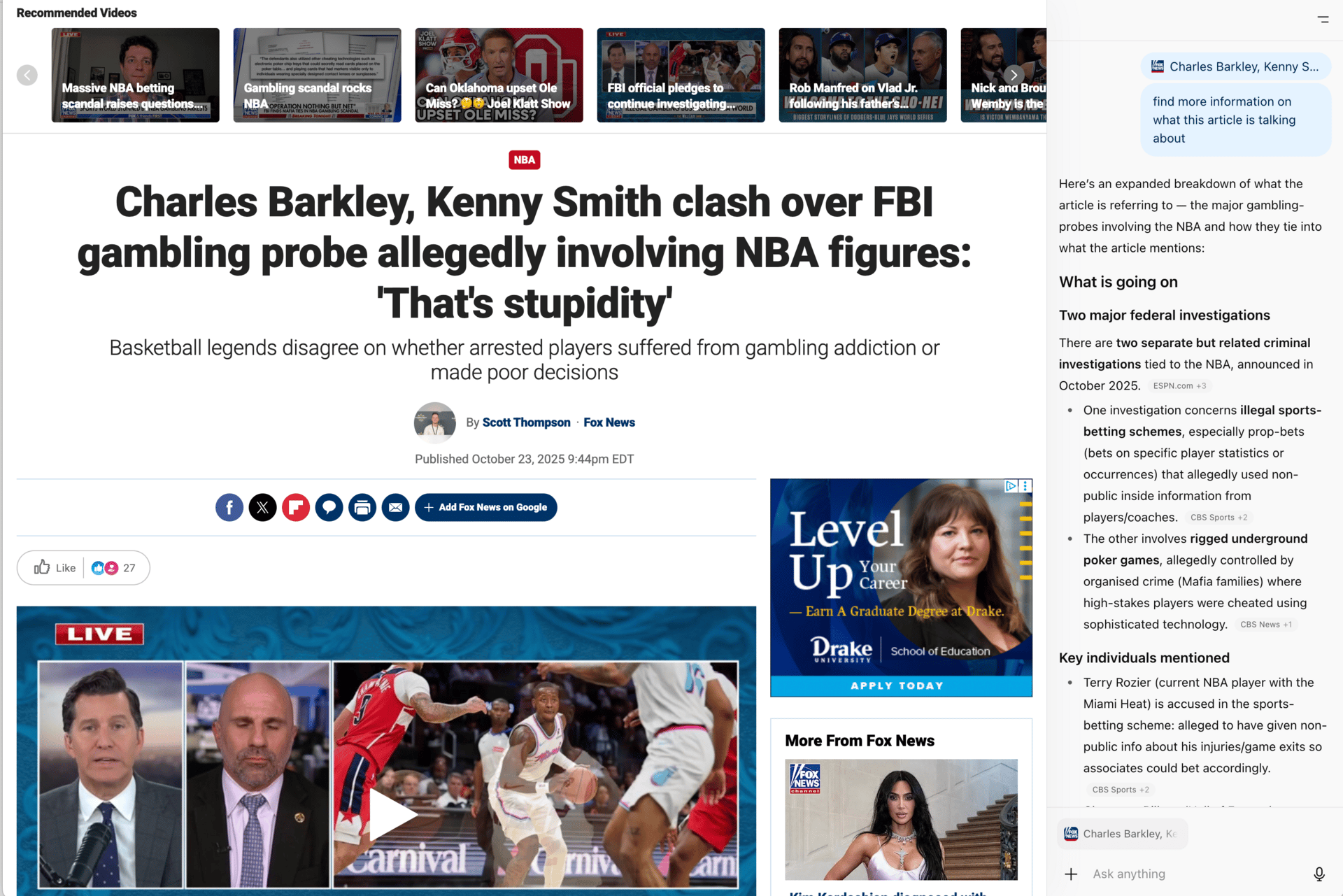
Task: Click the Ask anything input field
Action: pos(1196,874)
